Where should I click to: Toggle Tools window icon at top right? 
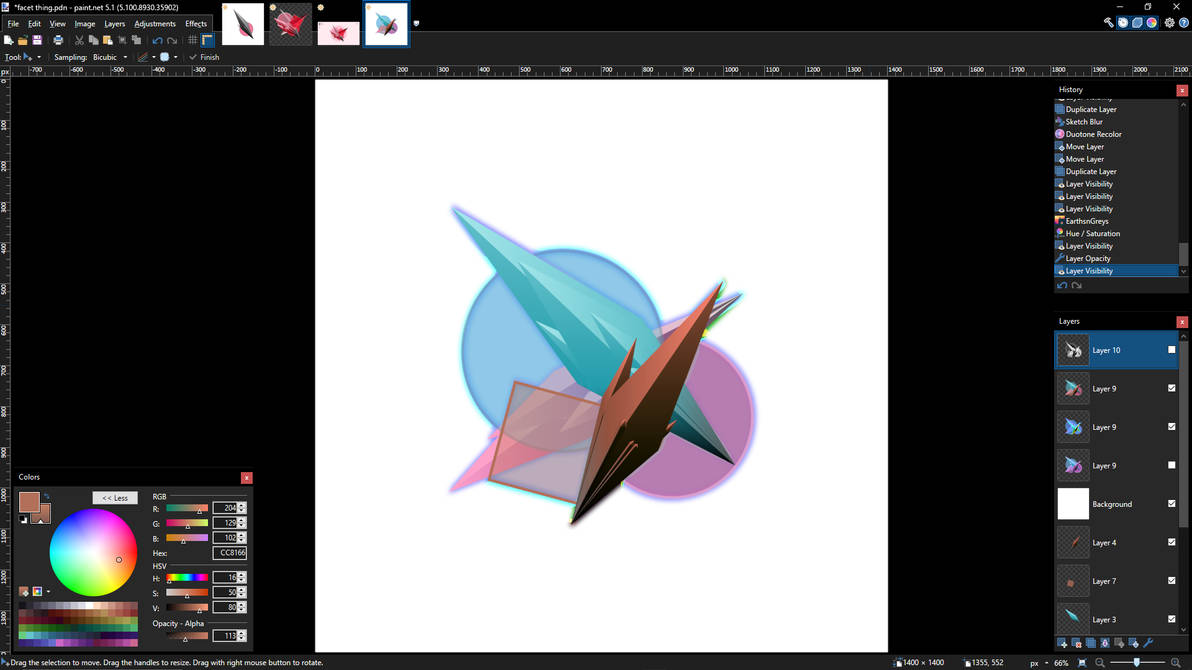tap(1108, 23)
